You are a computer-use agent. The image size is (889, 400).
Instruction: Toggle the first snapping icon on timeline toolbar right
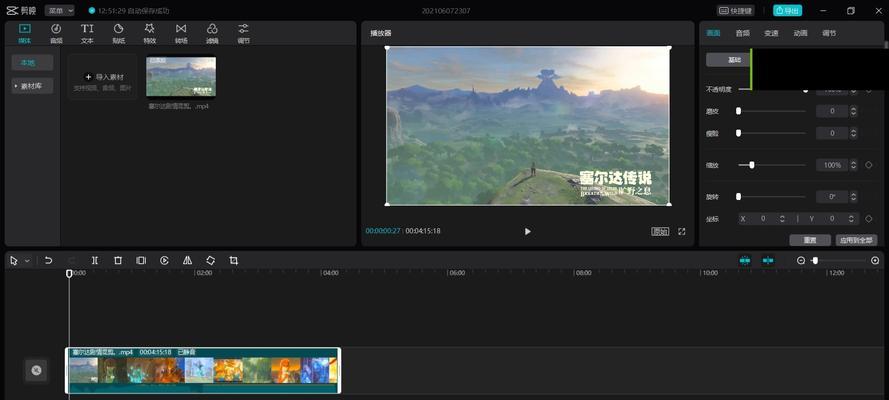click(x=744, y=260)
